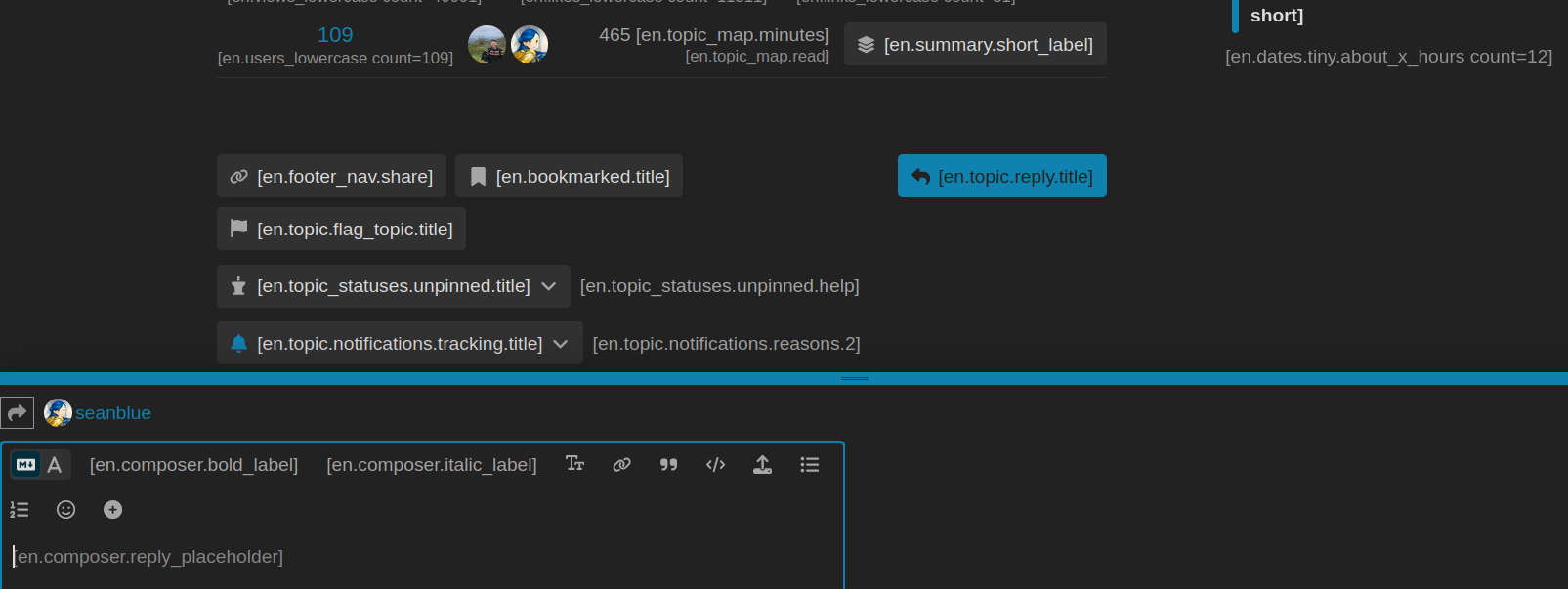Toggle the bookmarked.title bookmark button
Screen dimensions: 1568x589
tap(569, 177)
